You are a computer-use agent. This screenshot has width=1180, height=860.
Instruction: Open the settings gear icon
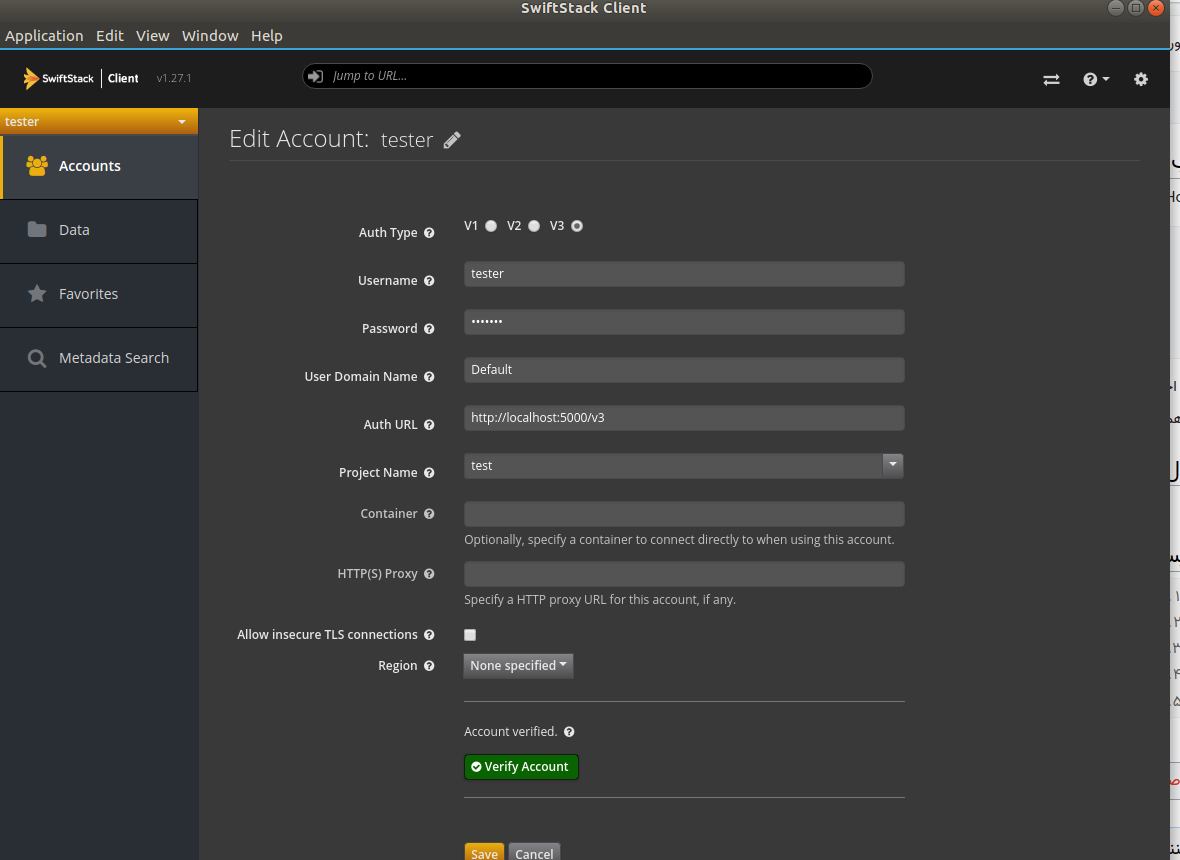pyautogui.click(x=1141, y=79)
